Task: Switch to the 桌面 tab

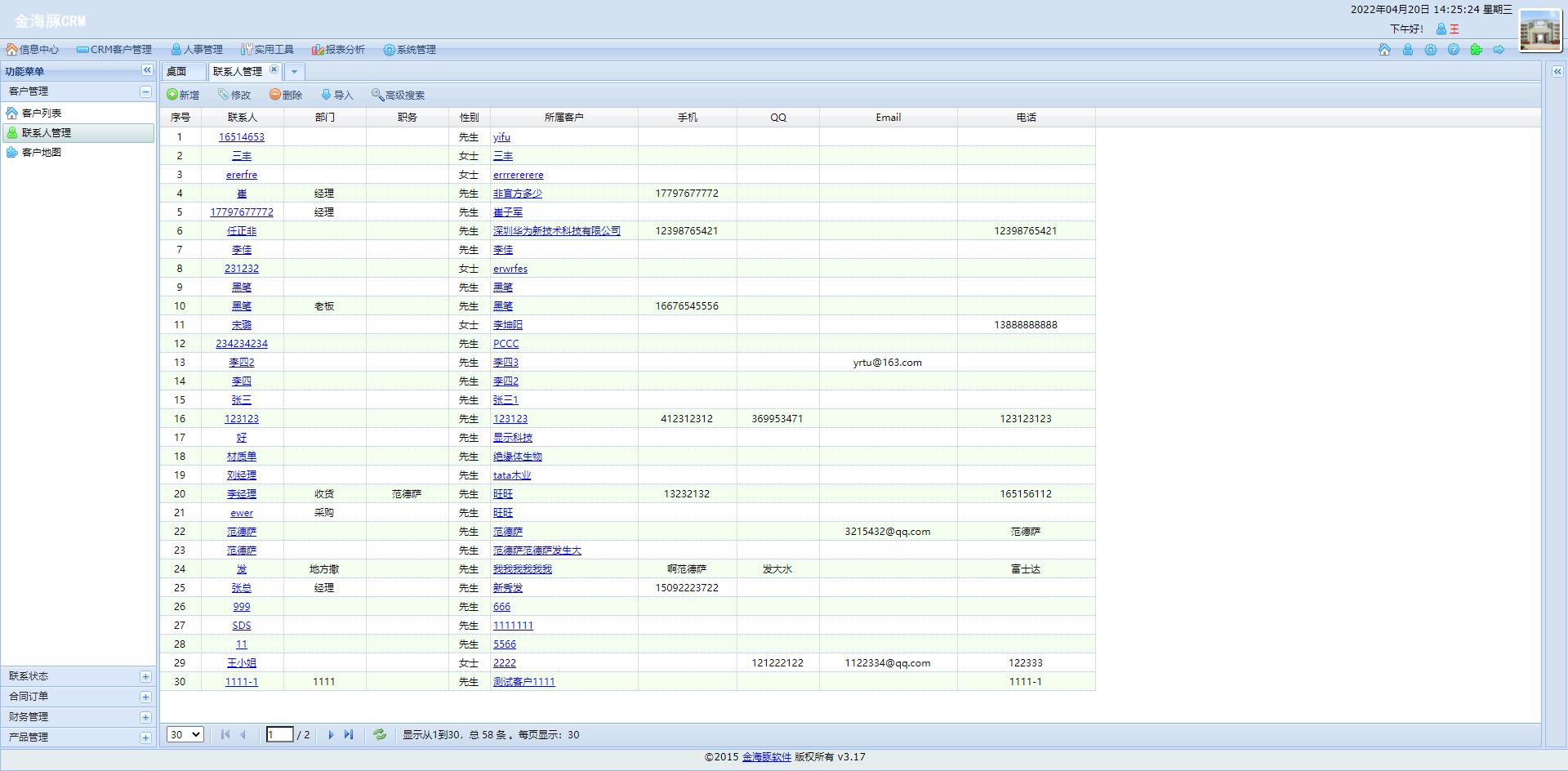Action: click(177, 72)
